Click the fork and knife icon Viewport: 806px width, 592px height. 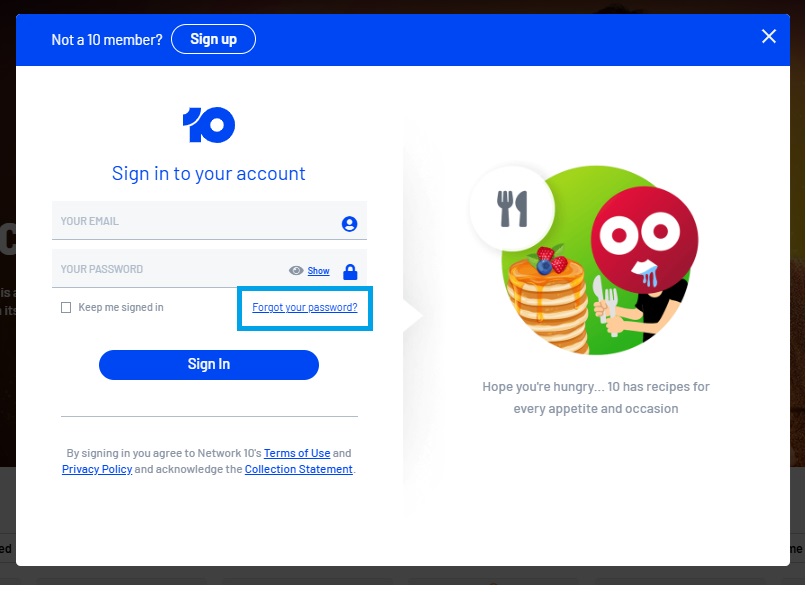coord(512,208)
